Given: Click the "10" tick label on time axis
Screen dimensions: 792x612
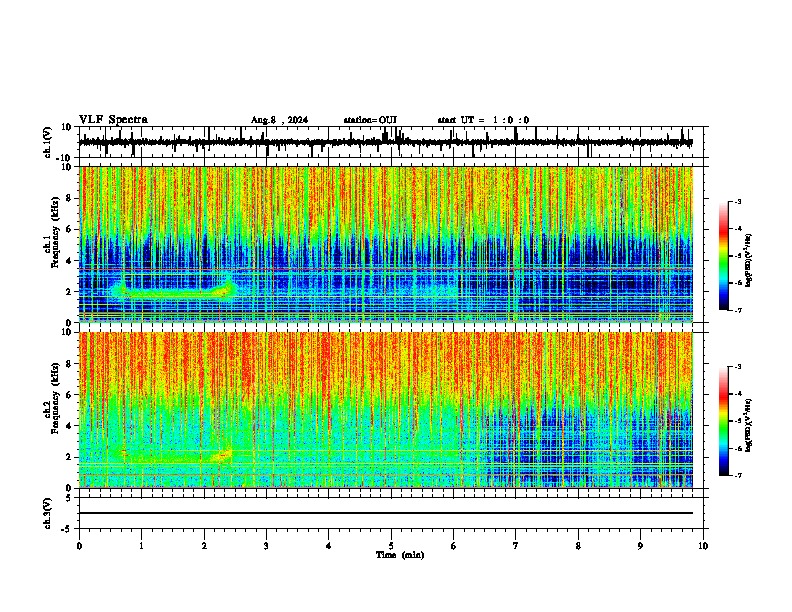Looking at the screenshot, I should [703, 546].
